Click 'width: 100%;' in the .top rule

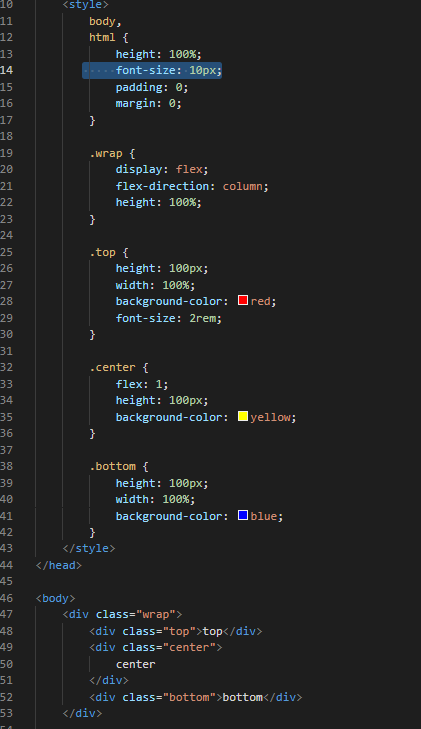click(x=156, y=285)
